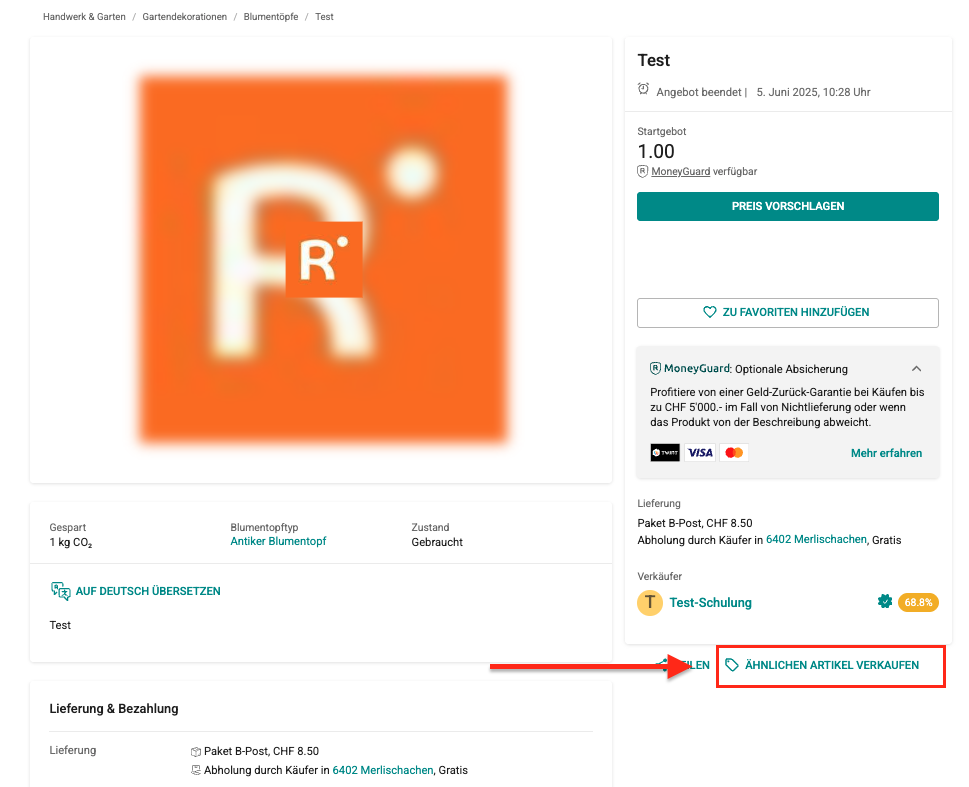Click the MoneyGuard logo in the info panel
Image resolution: width=969 pixels, height=787 pixels.
690,368
